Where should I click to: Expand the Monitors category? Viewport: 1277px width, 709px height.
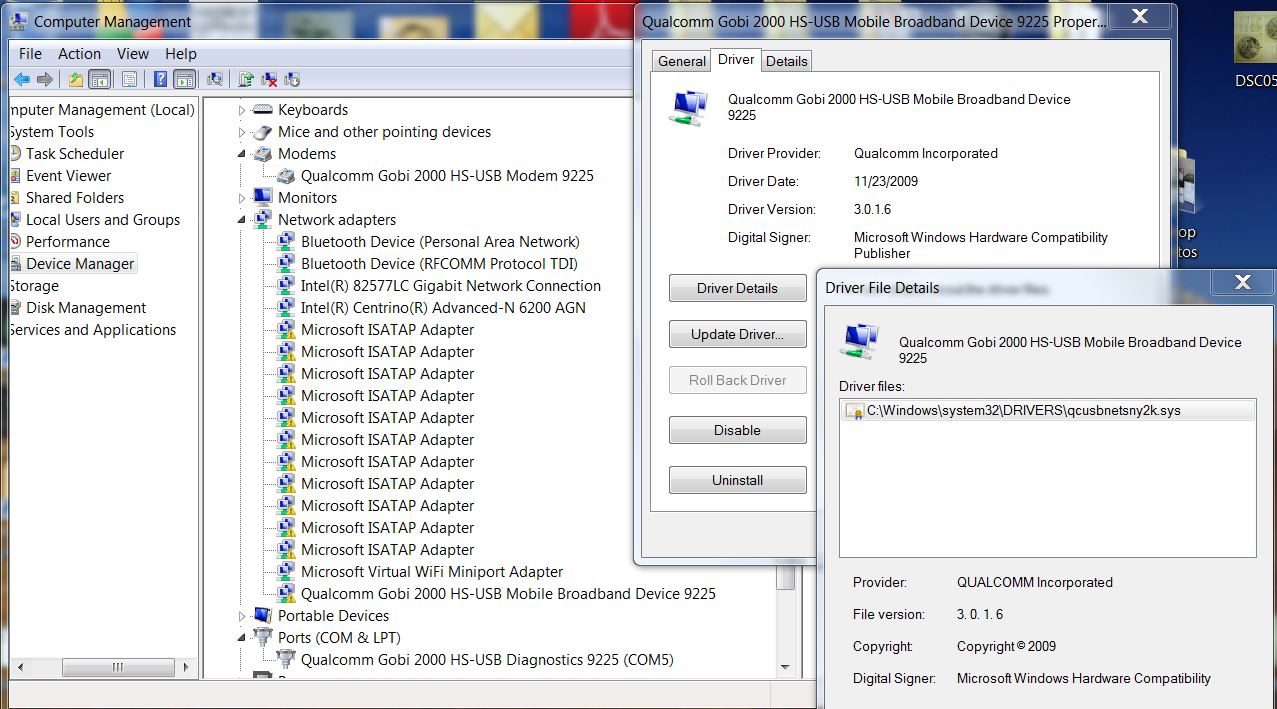tap(242, 198)
